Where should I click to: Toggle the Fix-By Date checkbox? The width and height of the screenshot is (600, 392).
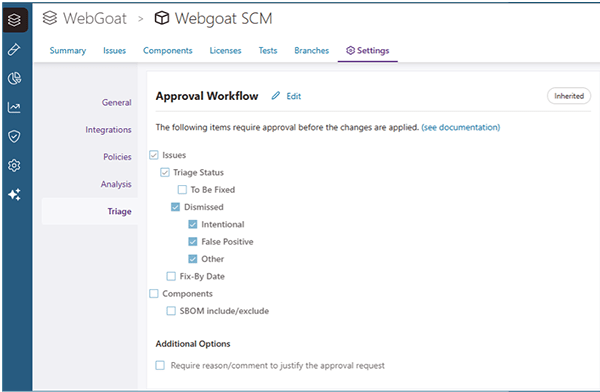point(171,276)
